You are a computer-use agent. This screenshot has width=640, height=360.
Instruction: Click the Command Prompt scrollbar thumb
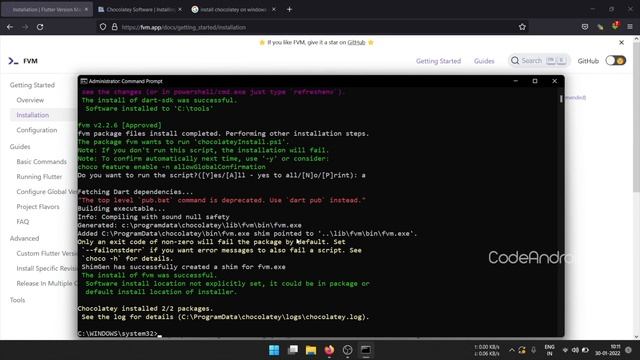(561, 98)
